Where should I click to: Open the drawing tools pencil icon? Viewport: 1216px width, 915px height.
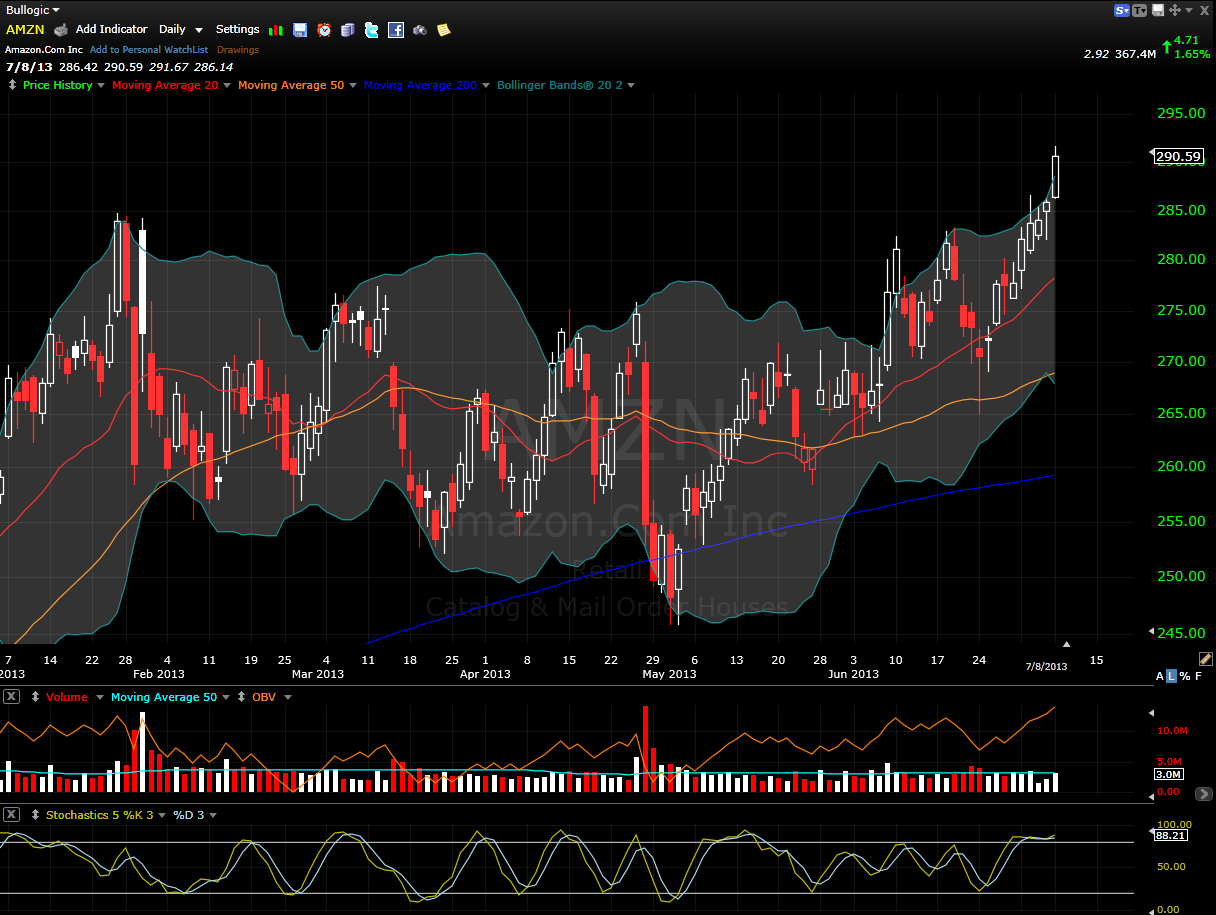click(1205, 659)
